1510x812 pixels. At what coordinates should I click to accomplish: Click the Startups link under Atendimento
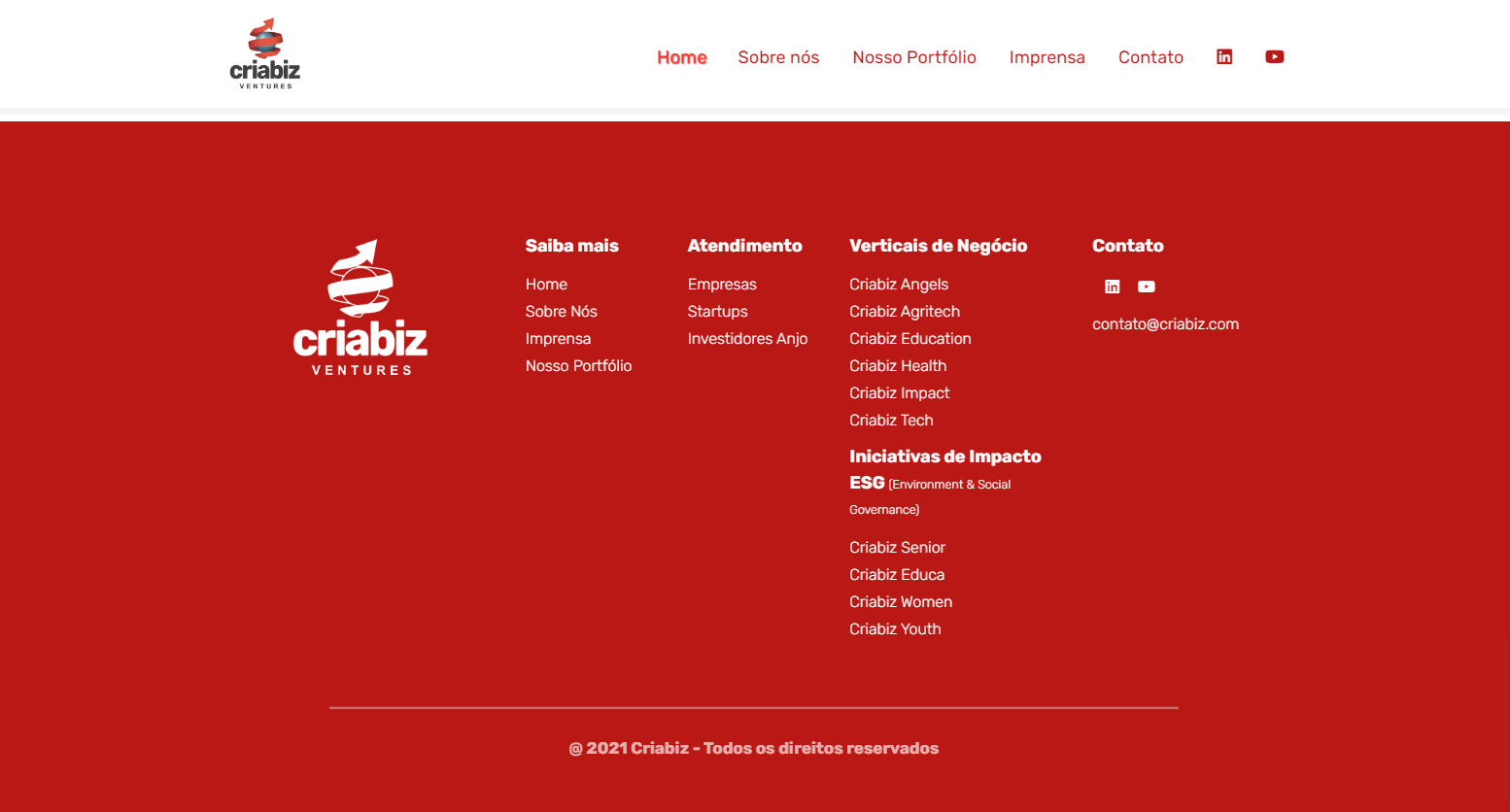point(717,312)
